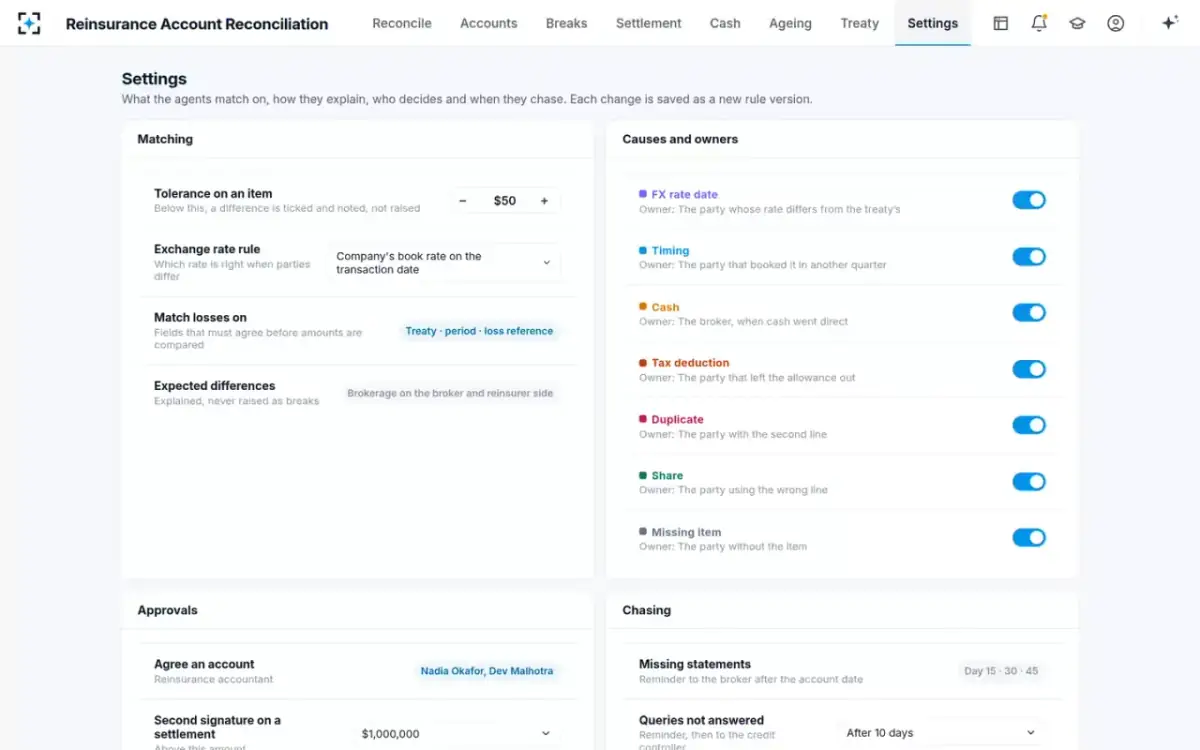Click the Causes and owners heading
The image size is (1200, 750).
pyautogui.click(x=680, y=139)
